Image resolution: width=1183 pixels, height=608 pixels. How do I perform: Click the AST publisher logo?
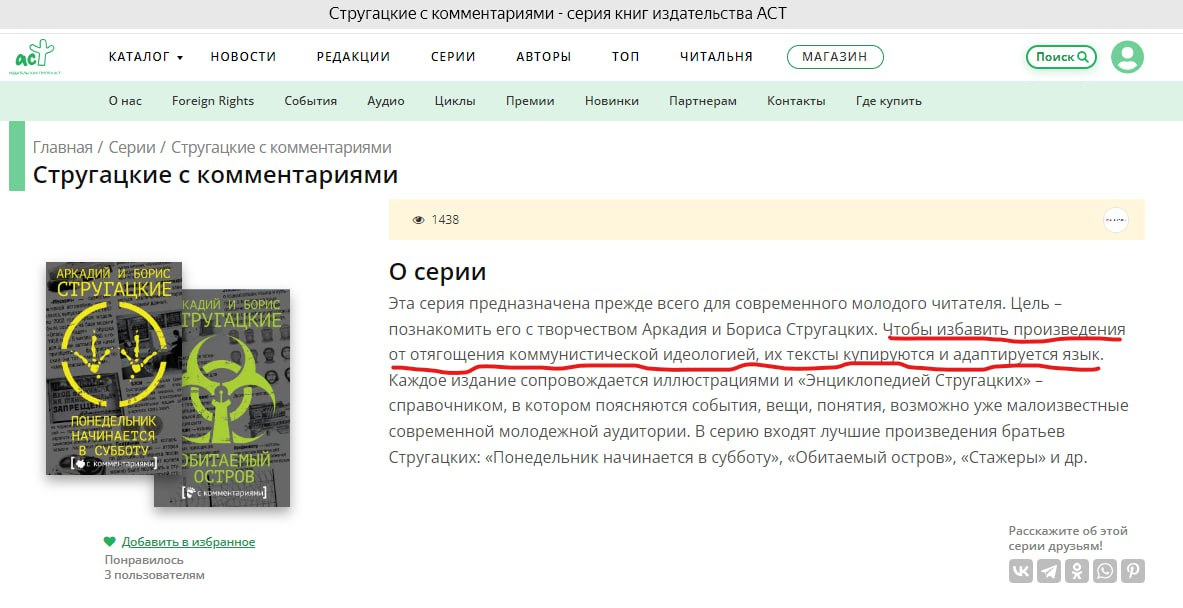(35, 57)
